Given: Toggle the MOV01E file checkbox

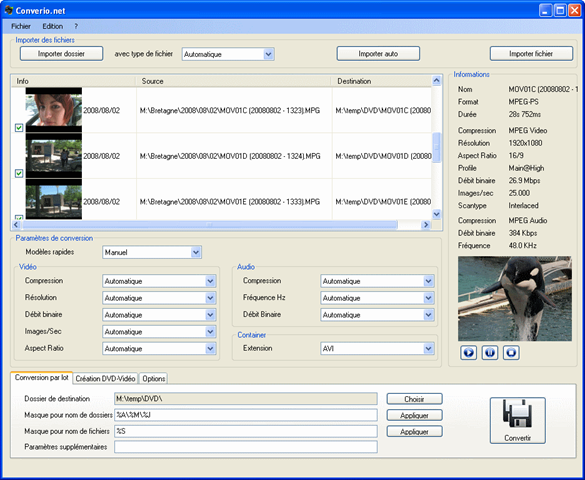Looking at the screenshot, I should pyautogui.click(x=19, y=217).
